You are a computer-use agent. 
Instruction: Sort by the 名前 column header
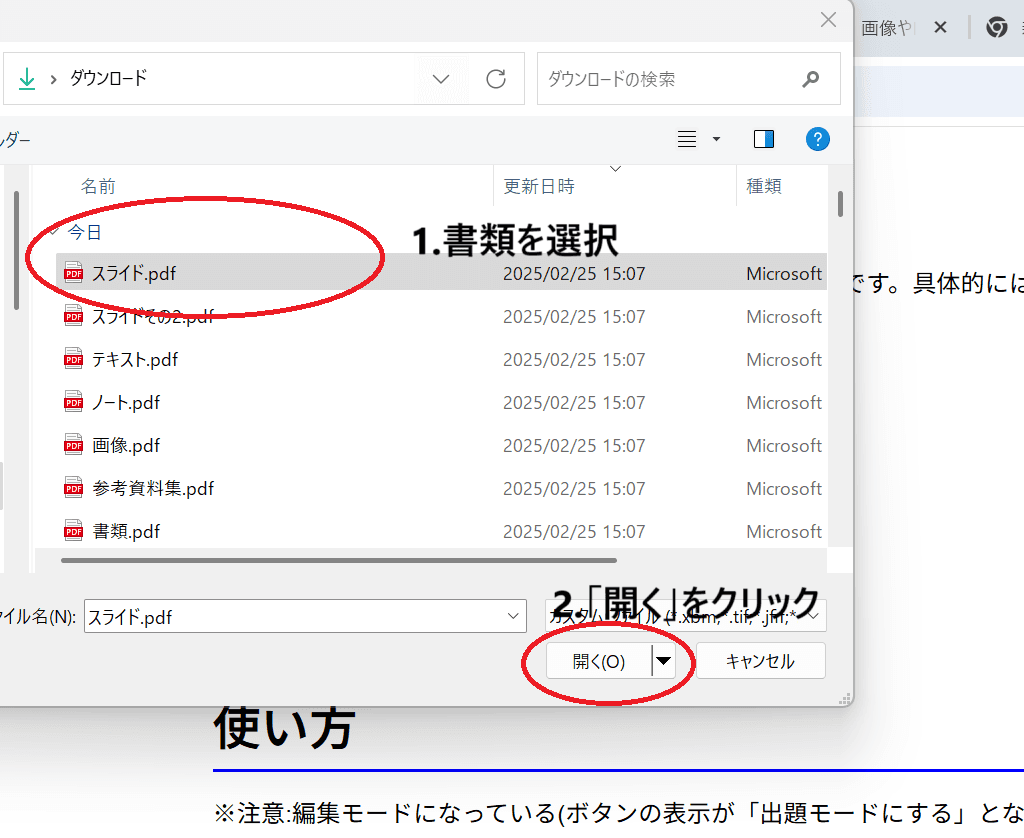[98, 186]
